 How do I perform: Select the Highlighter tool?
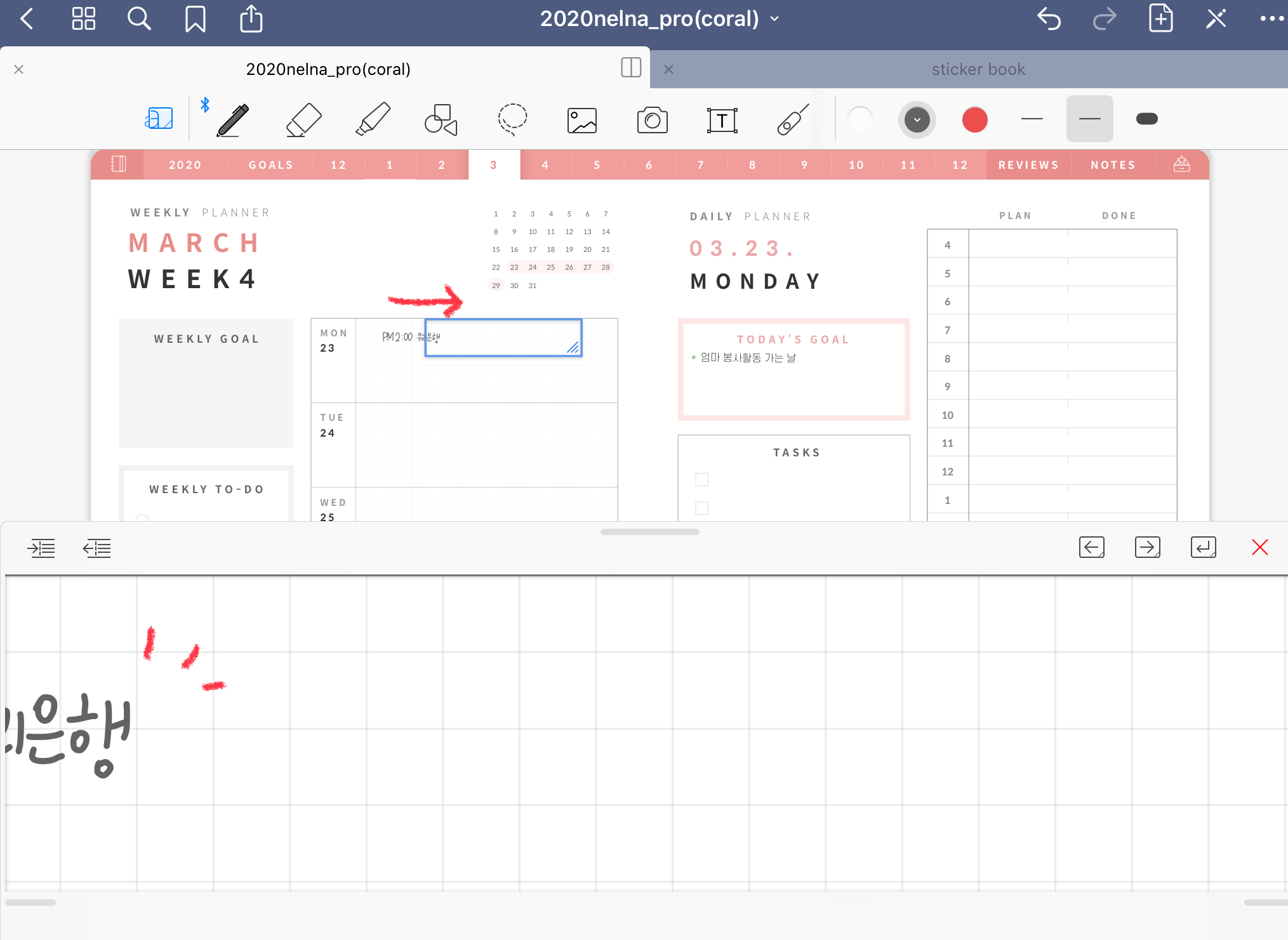point(373,119)
